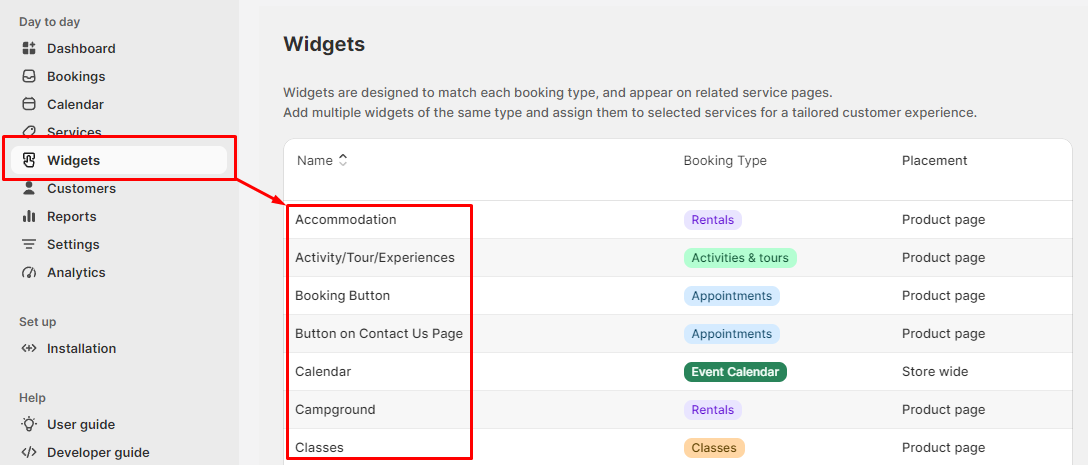Click the Classes booking type badge
The width and height of the screenshot is (1088, 465).
tap(714, 448)
